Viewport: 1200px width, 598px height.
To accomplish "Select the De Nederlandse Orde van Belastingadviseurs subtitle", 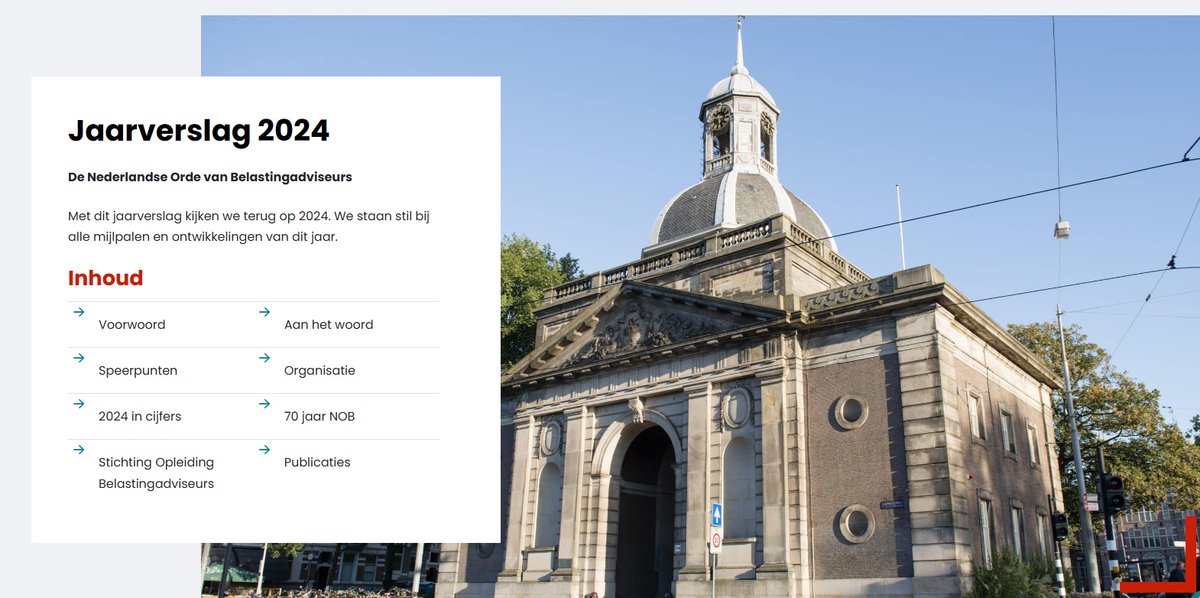I will tap(210, 177).
